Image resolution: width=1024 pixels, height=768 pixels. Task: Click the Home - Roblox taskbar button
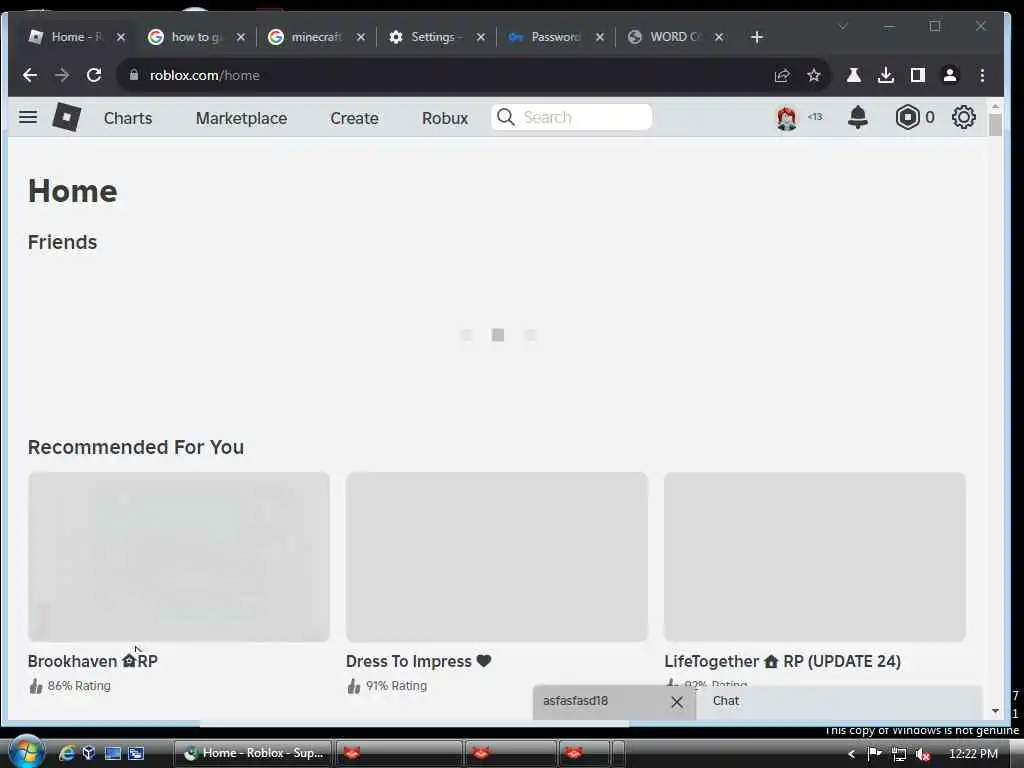pos(253,753)
